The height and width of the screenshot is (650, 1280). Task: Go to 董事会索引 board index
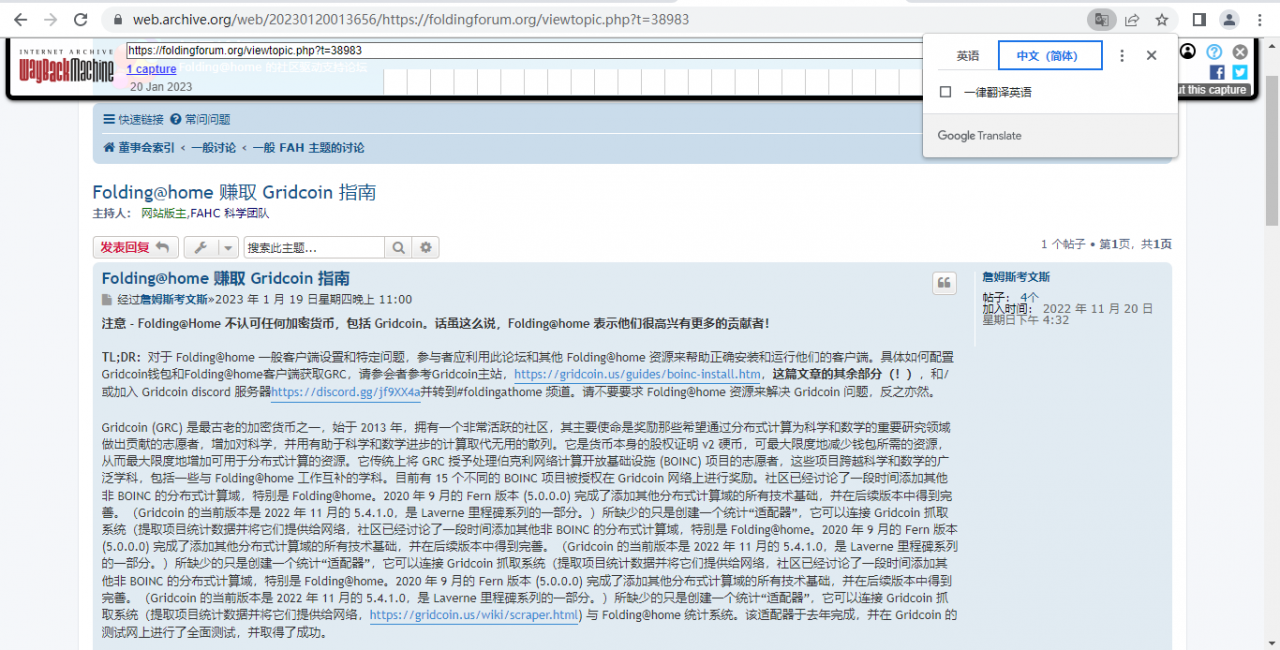click(x=139, y=147)
